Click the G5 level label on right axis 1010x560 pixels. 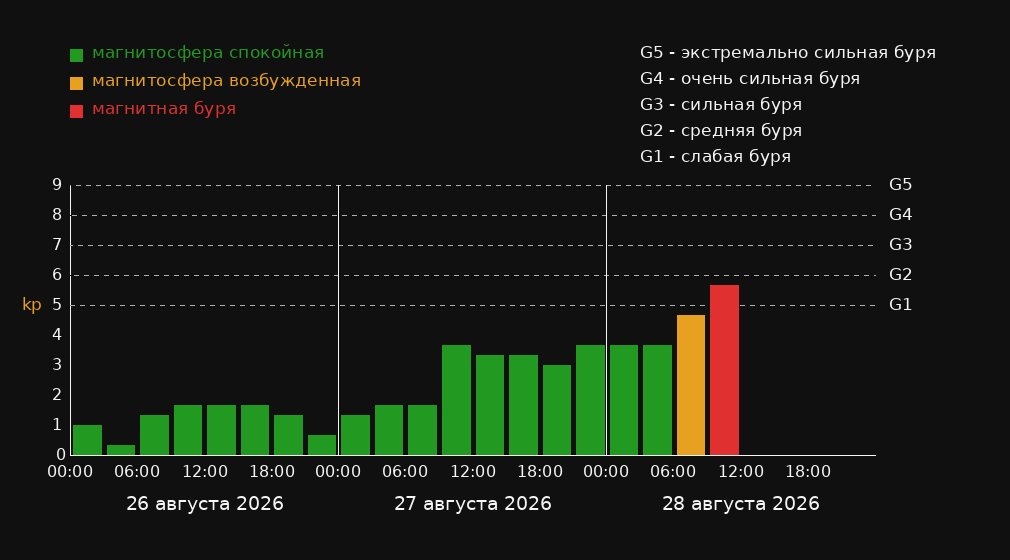[900, 185]
